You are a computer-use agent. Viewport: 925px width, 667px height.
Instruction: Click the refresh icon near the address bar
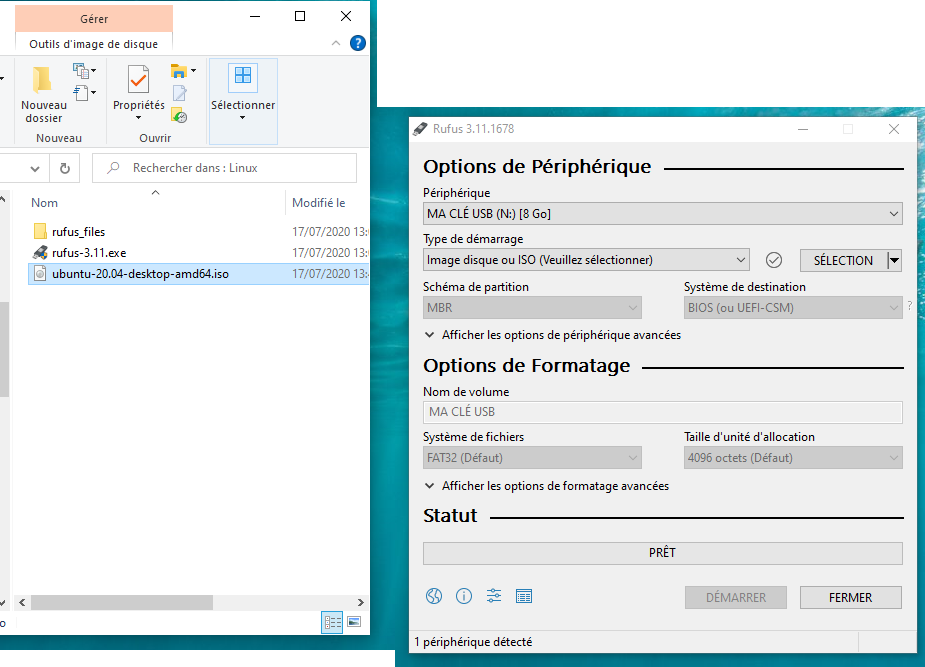tap(65, 169)
